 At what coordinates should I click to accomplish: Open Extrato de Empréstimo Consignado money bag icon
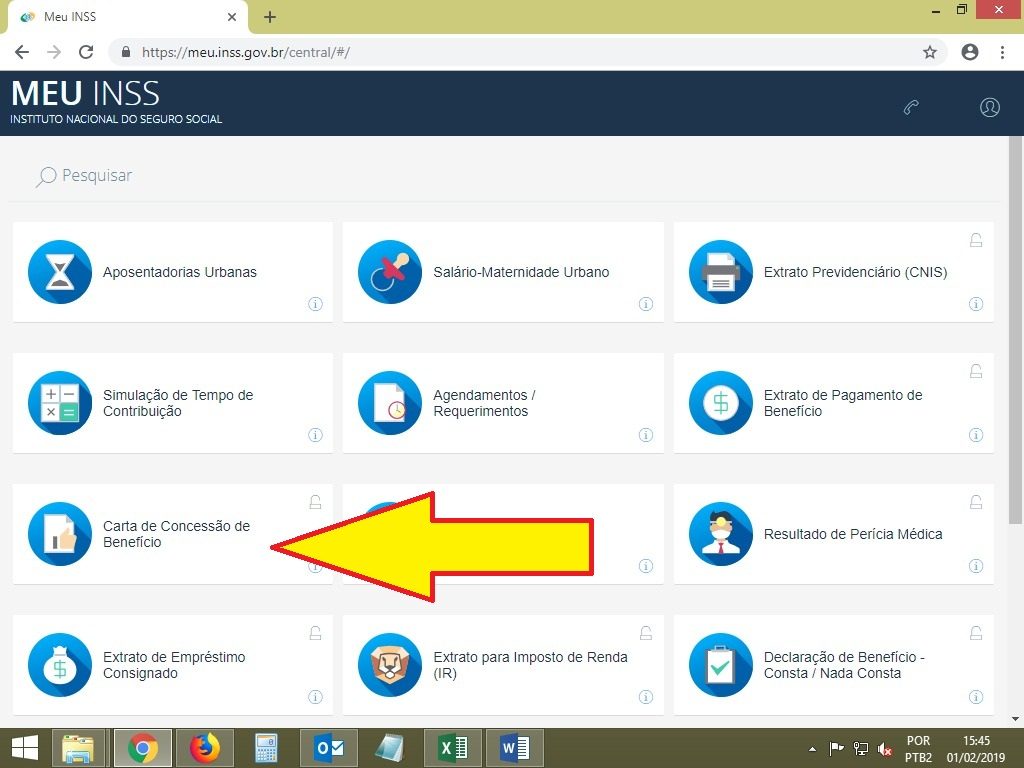60,665
